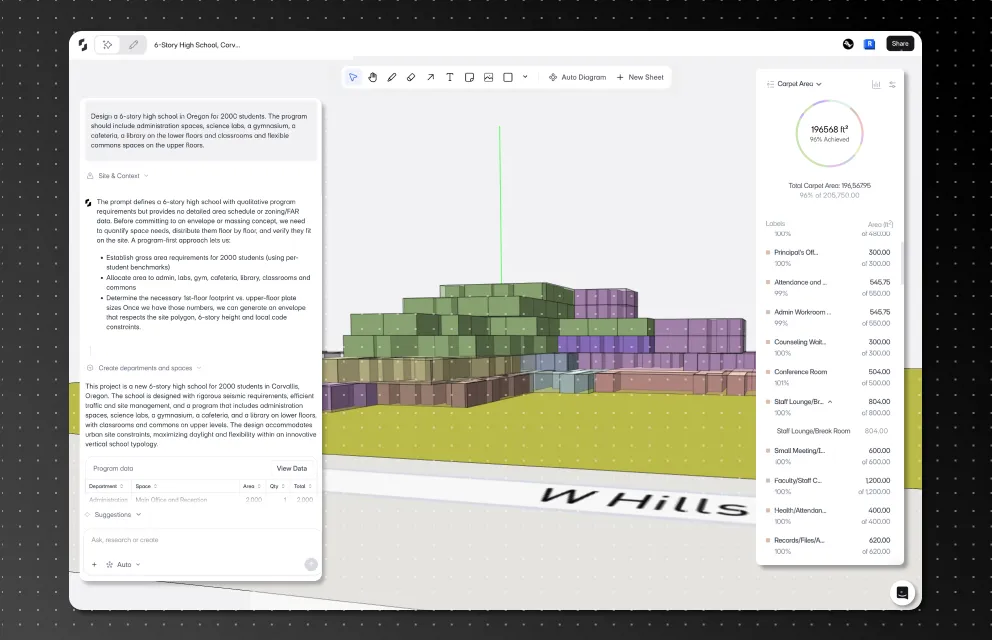Click the Share button
This screenshot has height=640, width=992.
click(900, 44)
